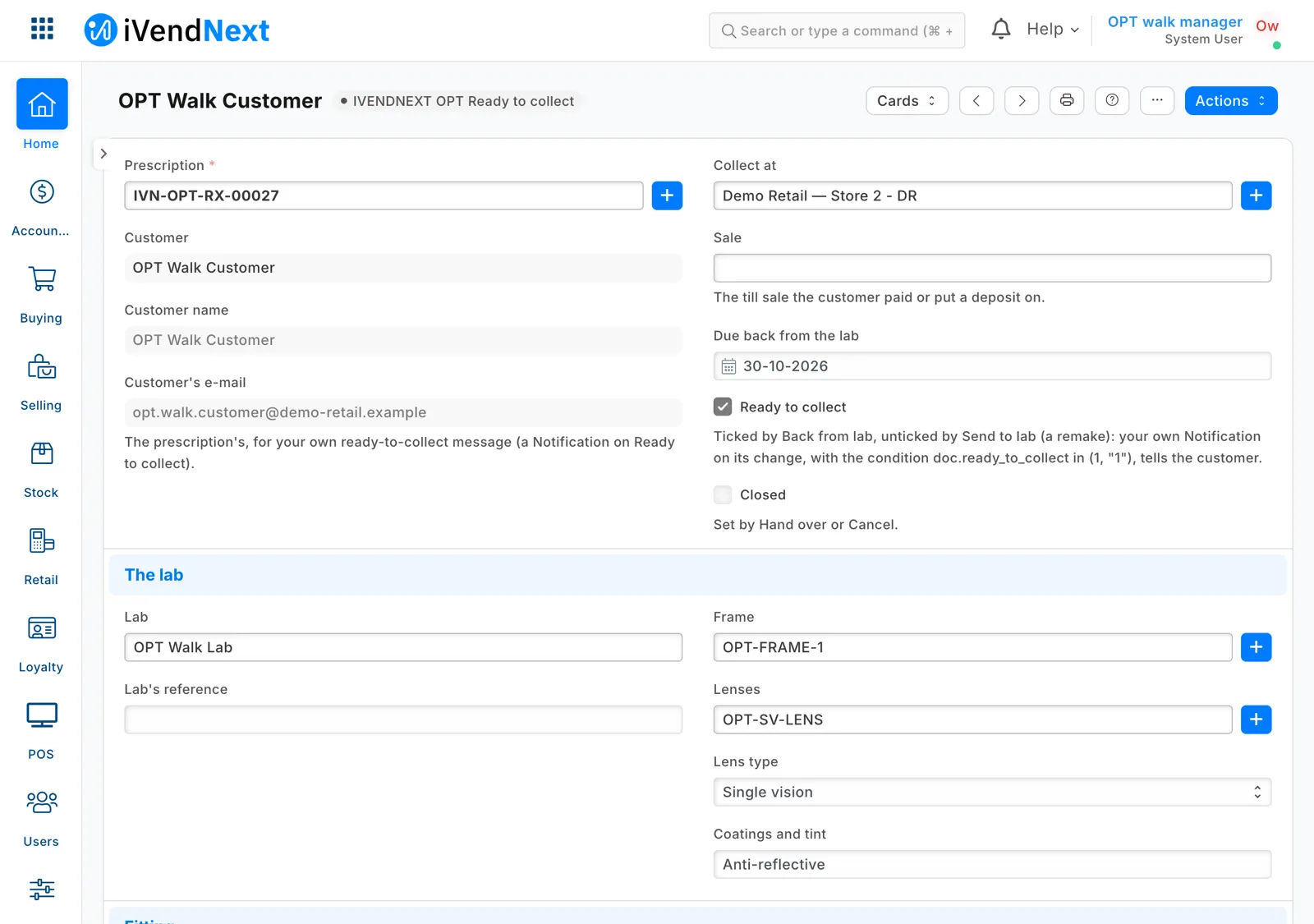
Task: Click the Coatings and tint field
Action: pyautogui.click(x=992, y=864)
